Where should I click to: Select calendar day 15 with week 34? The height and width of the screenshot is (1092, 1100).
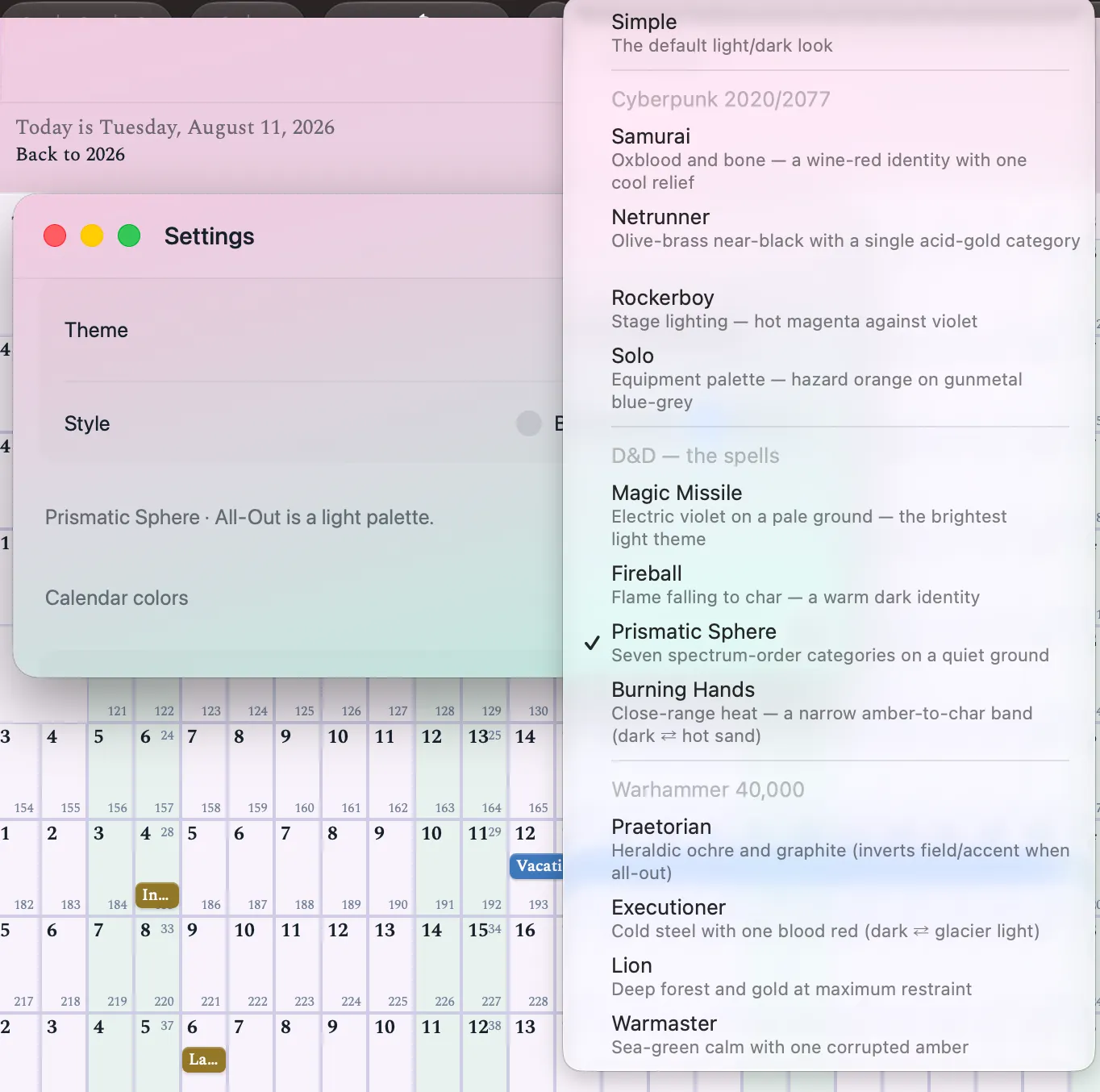click(485, 964)
